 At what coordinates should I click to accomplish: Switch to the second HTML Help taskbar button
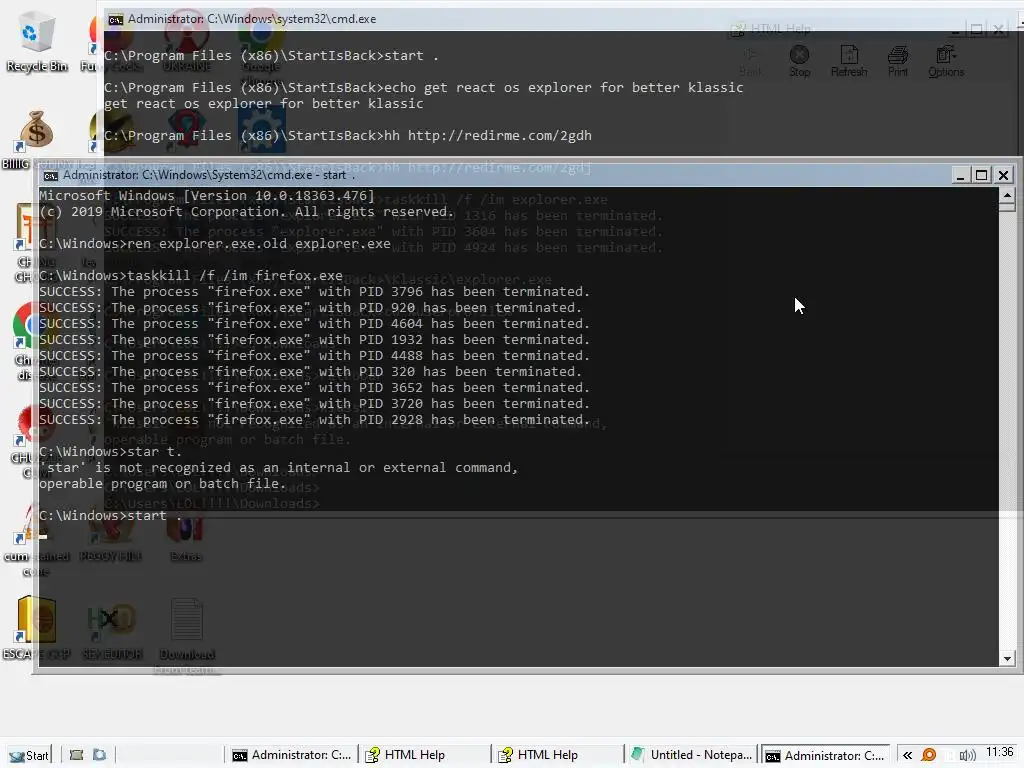[x=558, y=755]
